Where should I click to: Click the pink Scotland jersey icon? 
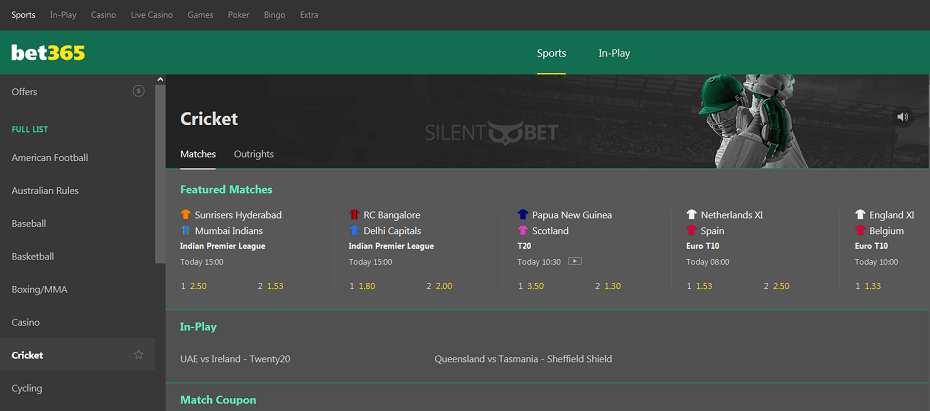523,230
